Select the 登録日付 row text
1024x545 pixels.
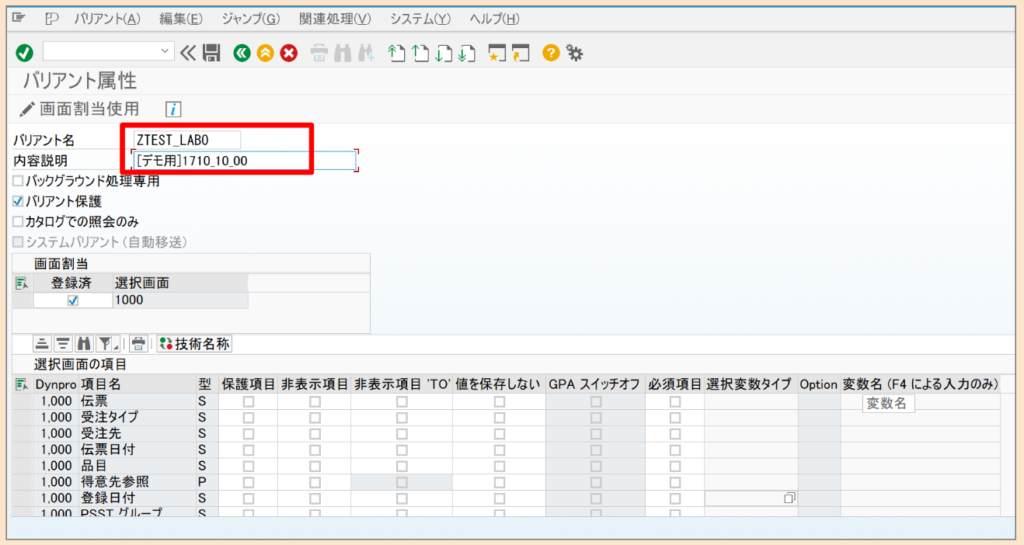pos(108,498)
